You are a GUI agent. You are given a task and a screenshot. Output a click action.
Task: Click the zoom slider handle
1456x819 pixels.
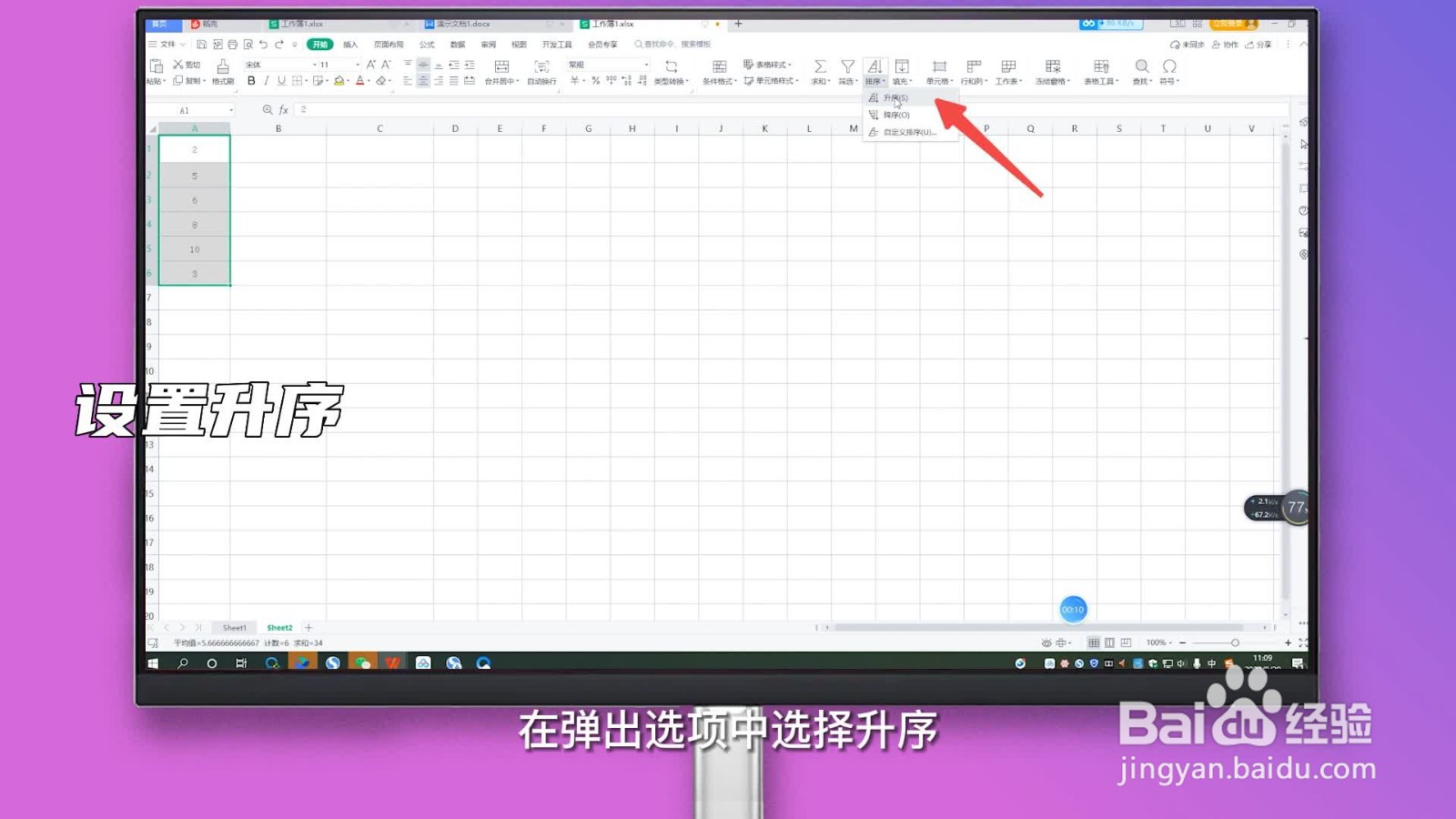(1235, 642)
